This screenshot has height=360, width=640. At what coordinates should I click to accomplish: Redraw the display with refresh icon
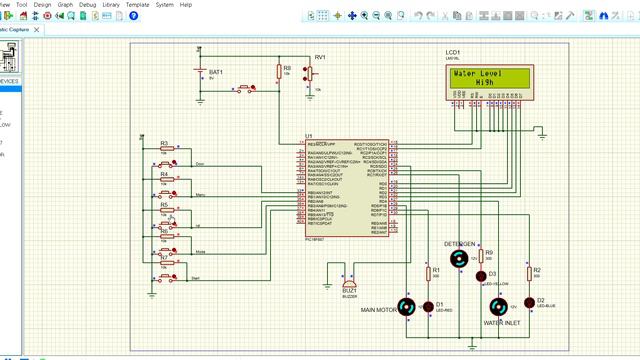pos(311,16)
